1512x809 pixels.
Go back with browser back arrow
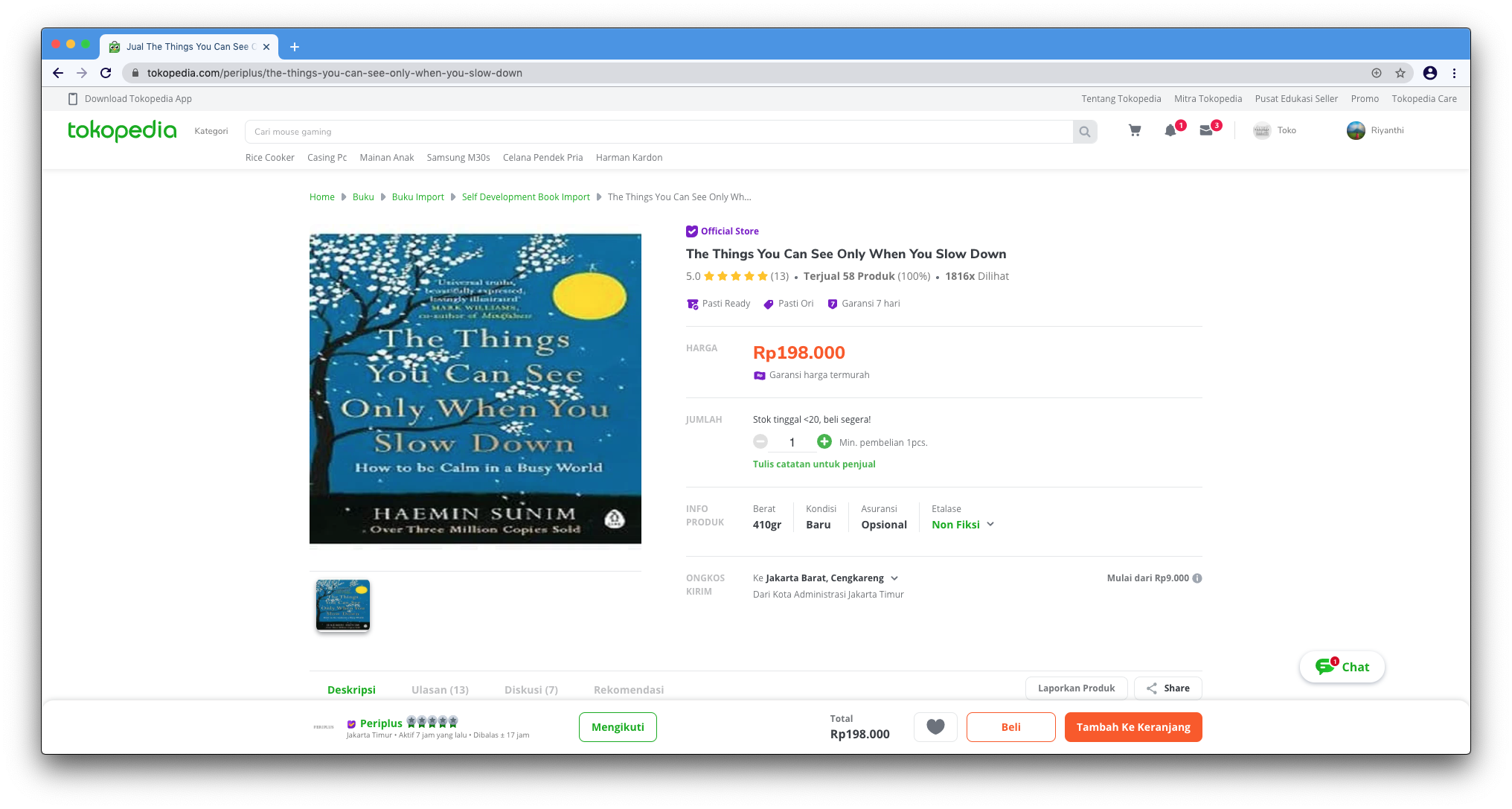pyautogui.click(x=58, y=73)
